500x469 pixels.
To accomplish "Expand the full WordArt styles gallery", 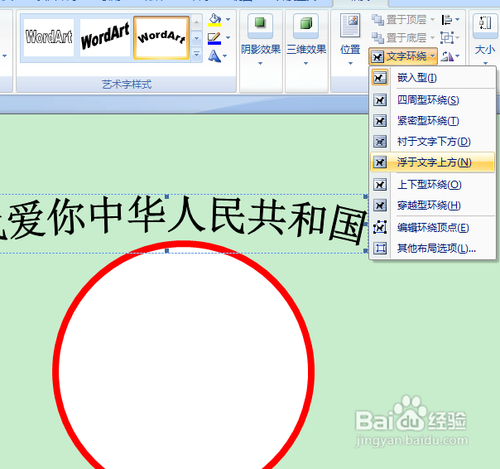I will [197, 54].
